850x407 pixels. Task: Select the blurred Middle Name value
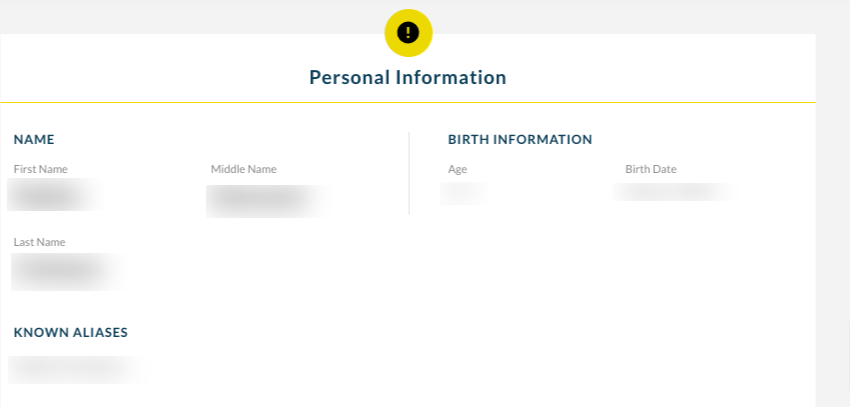coord(268,201)
